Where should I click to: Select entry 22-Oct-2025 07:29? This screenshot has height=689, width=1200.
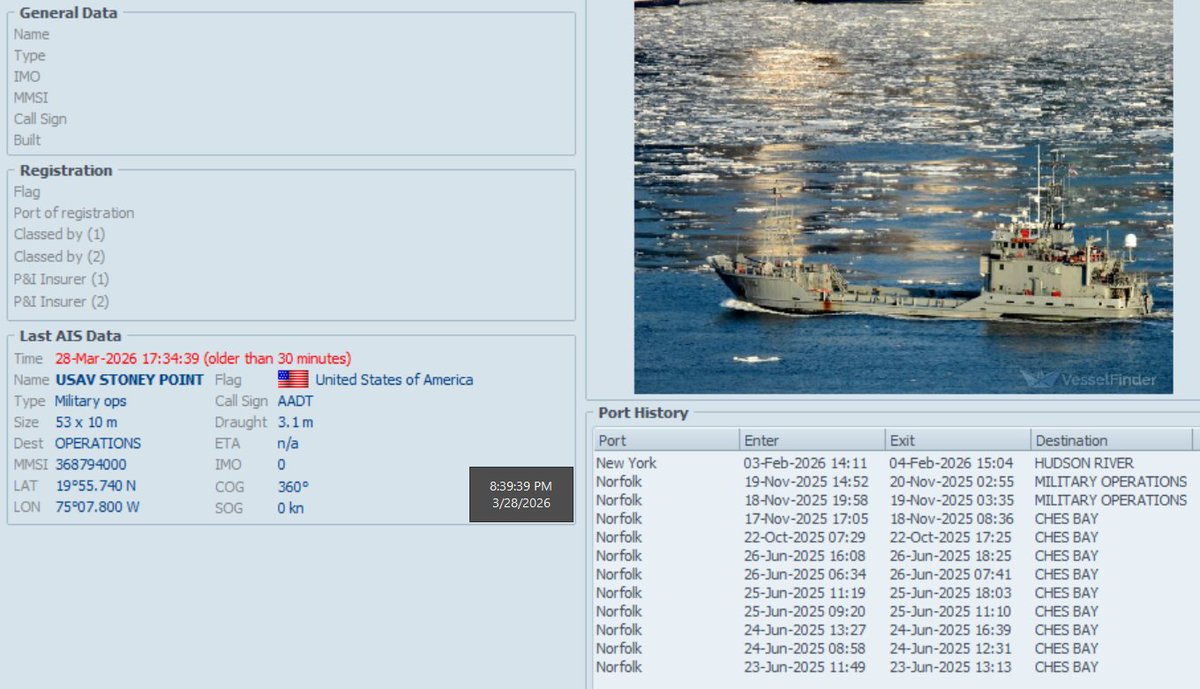click(806, 537)
